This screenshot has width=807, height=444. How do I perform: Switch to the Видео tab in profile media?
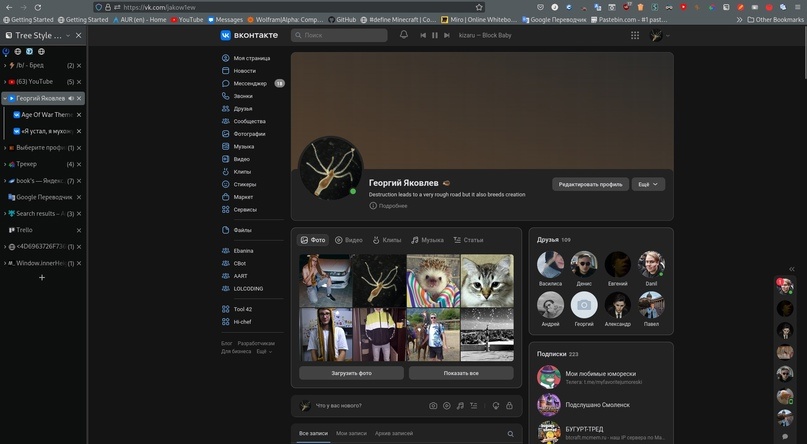349,240
